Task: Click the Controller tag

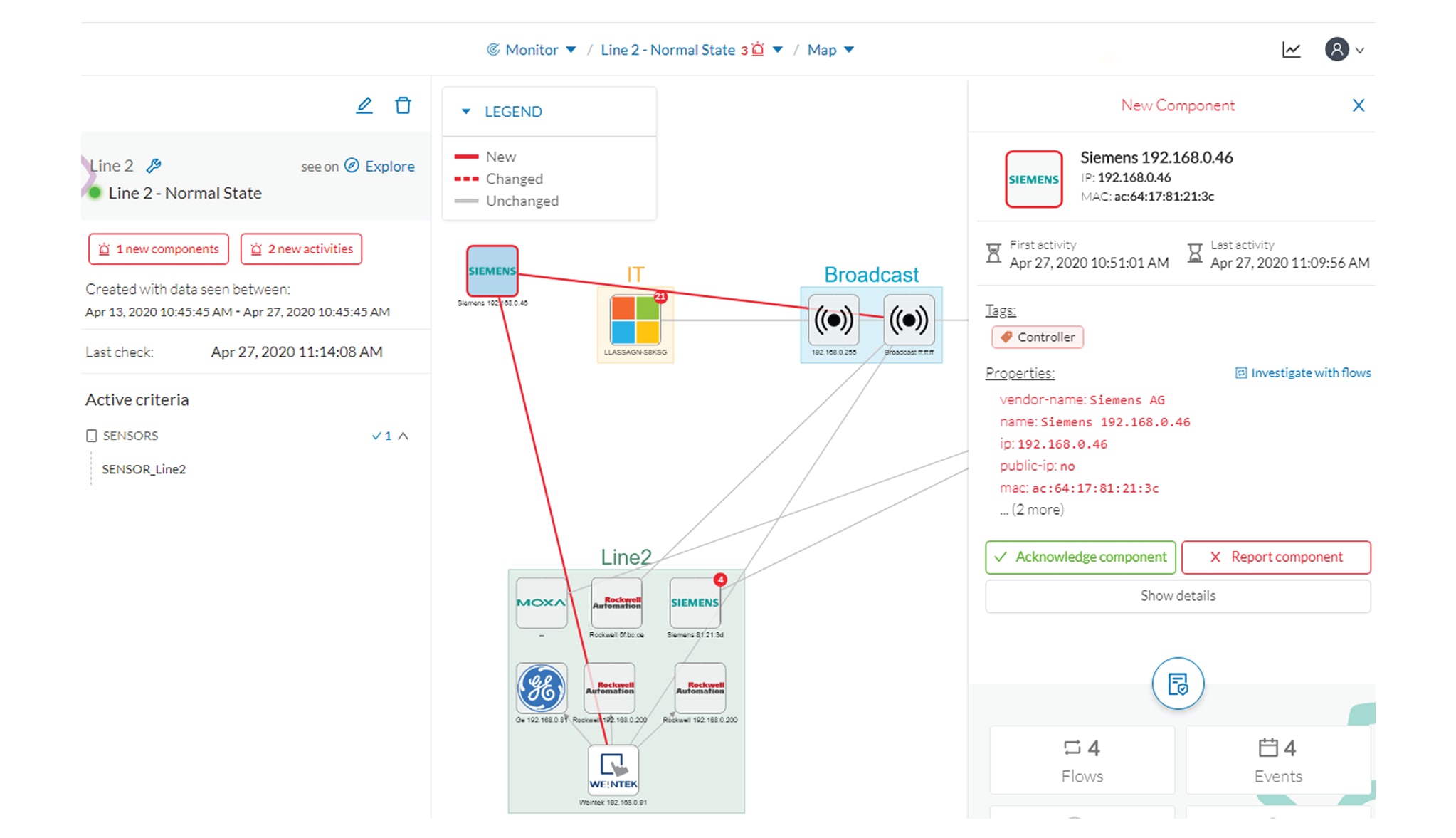Action: click(x=1037, y=337)
